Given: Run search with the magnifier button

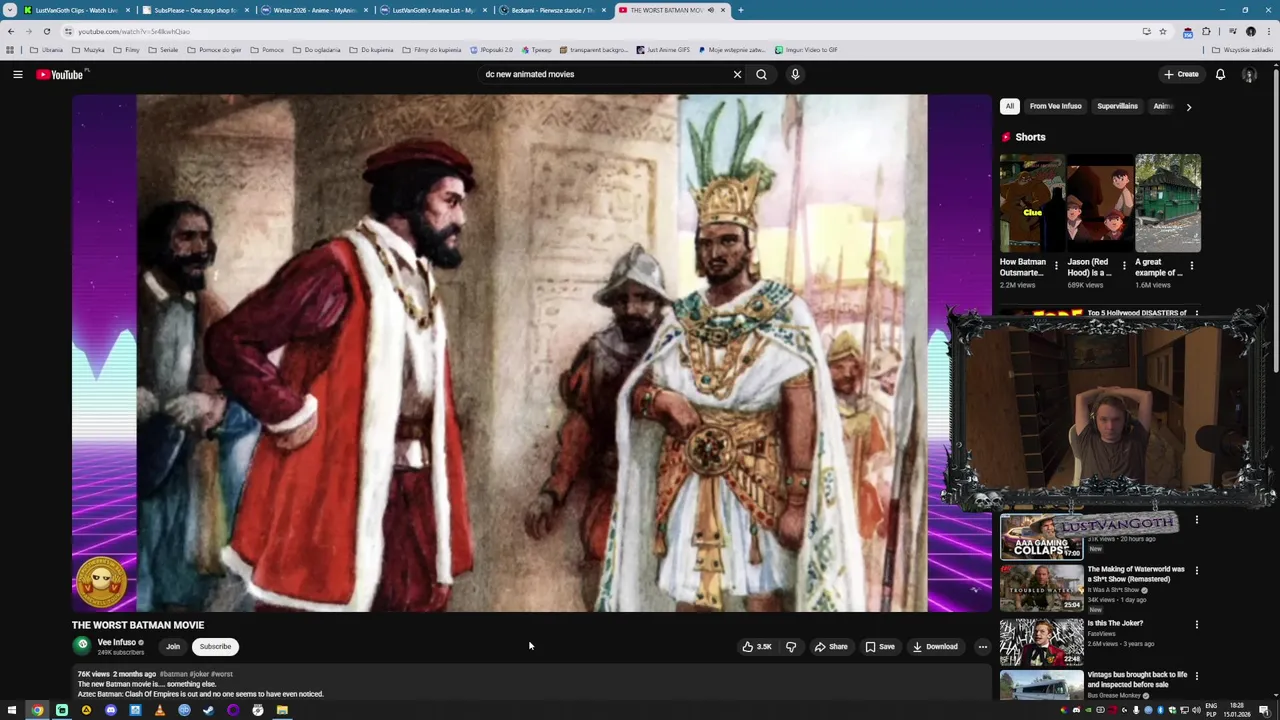Looking at the screenshot, I should click(761, 74).
